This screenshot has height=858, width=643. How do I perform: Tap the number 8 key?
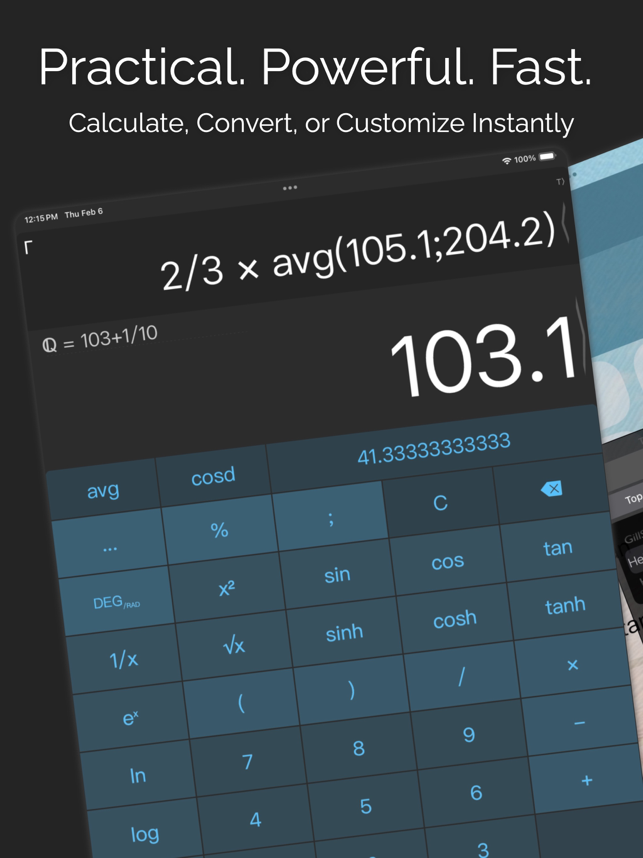pos(358,749)
